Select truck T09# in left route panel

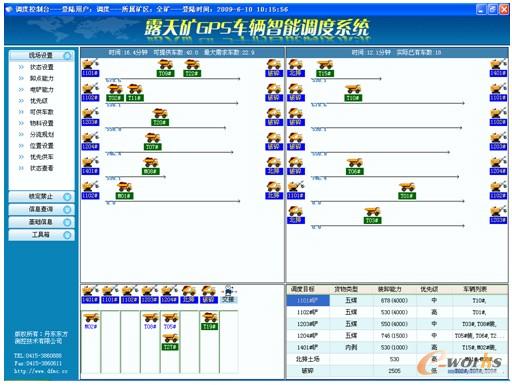(x=165, y=68)
